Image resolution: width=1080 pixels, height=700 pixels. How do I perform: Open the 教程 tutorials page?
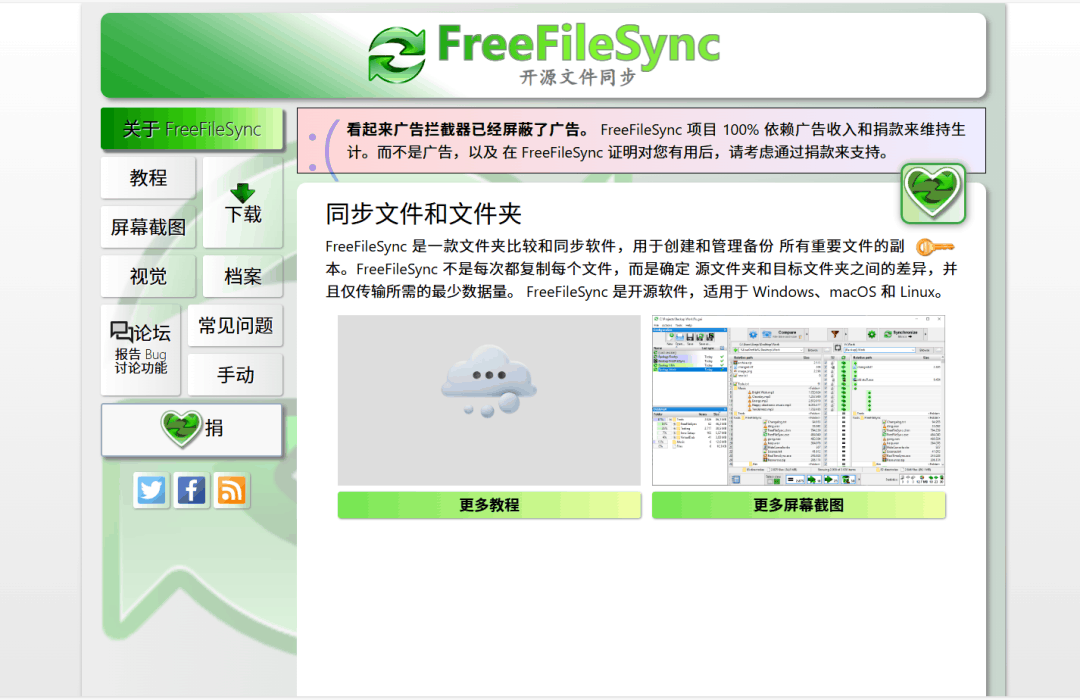pos(148,178)
